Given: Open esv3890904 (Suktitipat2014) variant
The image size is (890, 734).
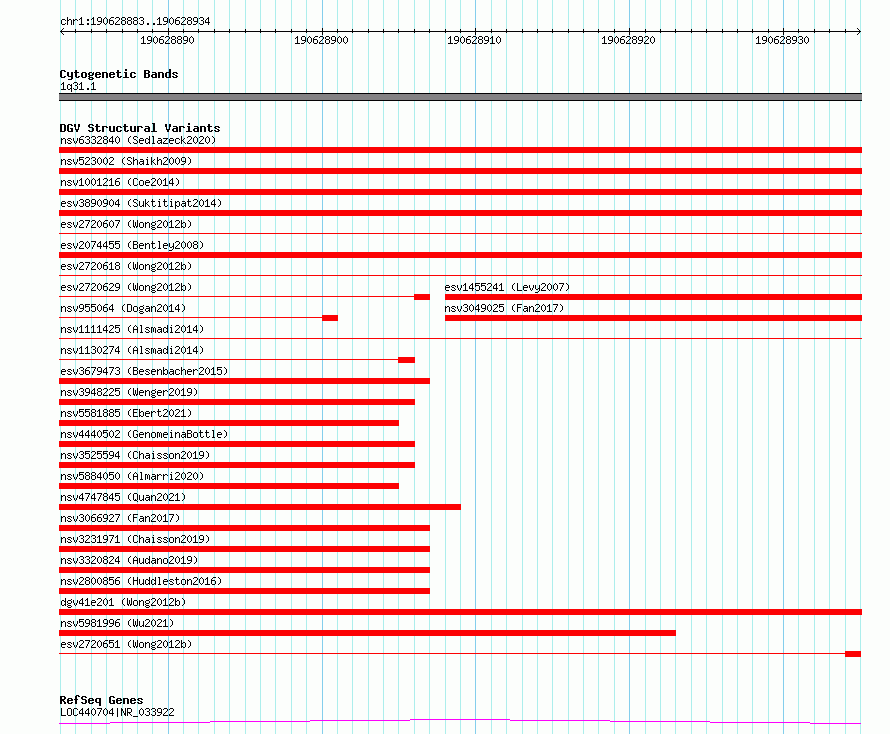Looking at the screenshot, I should click(x=141, y=203).
